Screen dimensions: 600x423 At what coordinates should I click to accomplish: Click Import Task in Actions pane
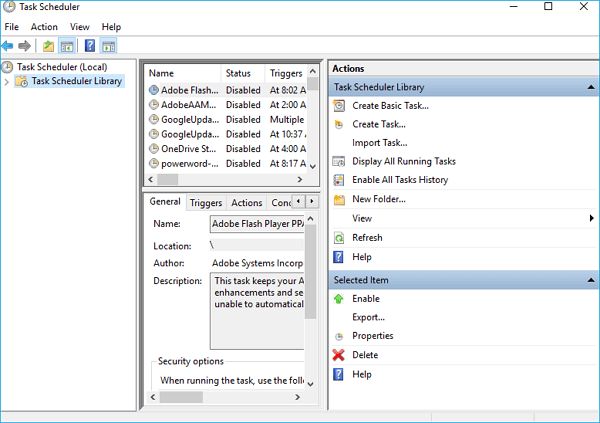tap(379, 143)
